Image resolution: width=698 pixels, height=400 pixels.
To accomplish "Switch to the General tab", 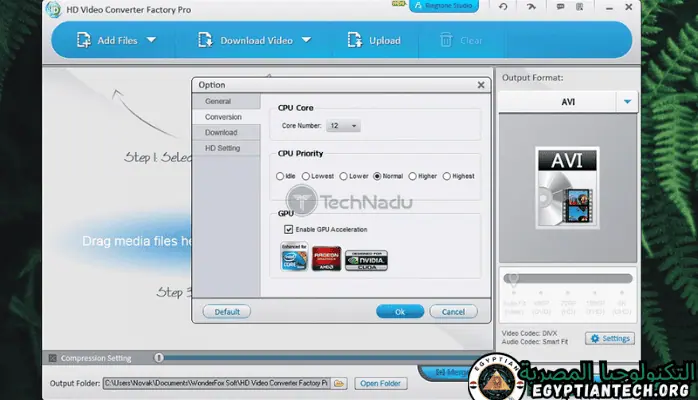I will (x=226, y=101).
